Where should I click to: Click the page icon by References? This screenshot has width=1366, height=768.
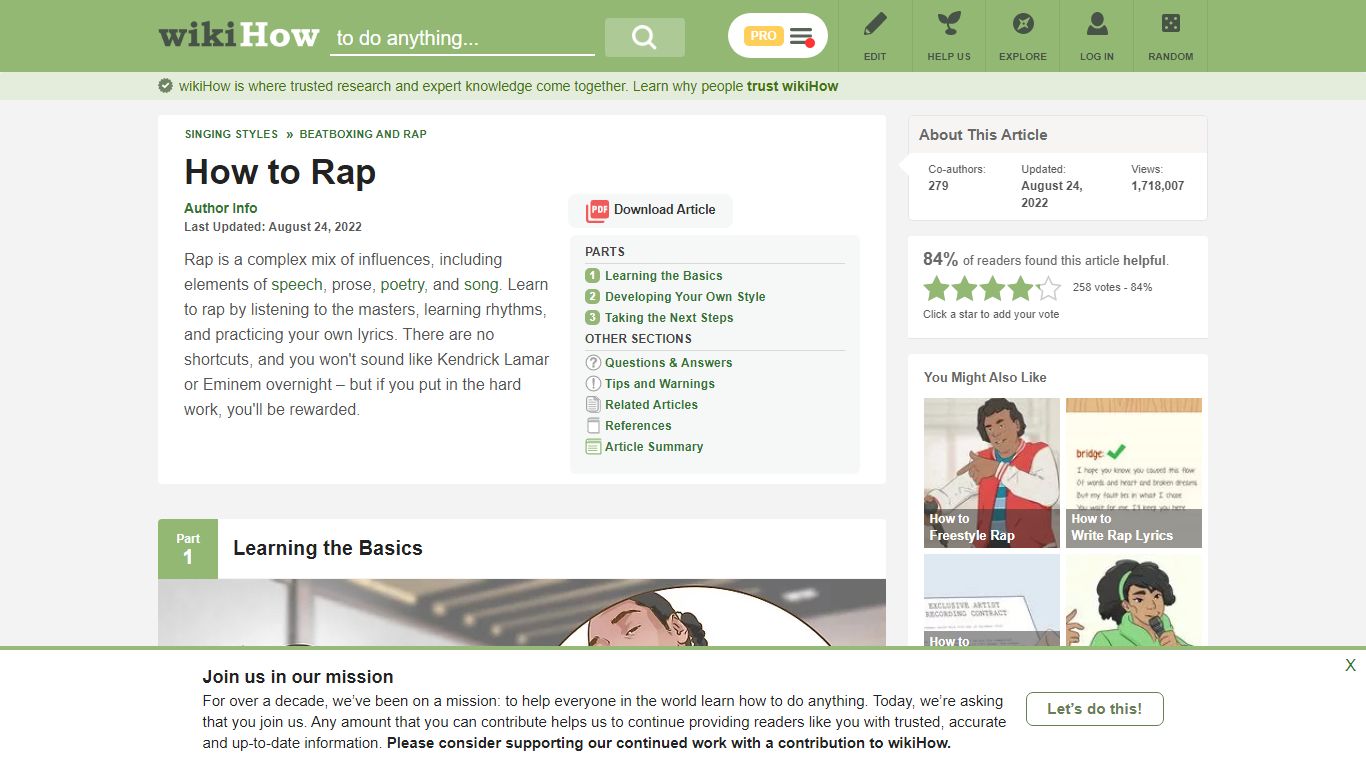593,426
